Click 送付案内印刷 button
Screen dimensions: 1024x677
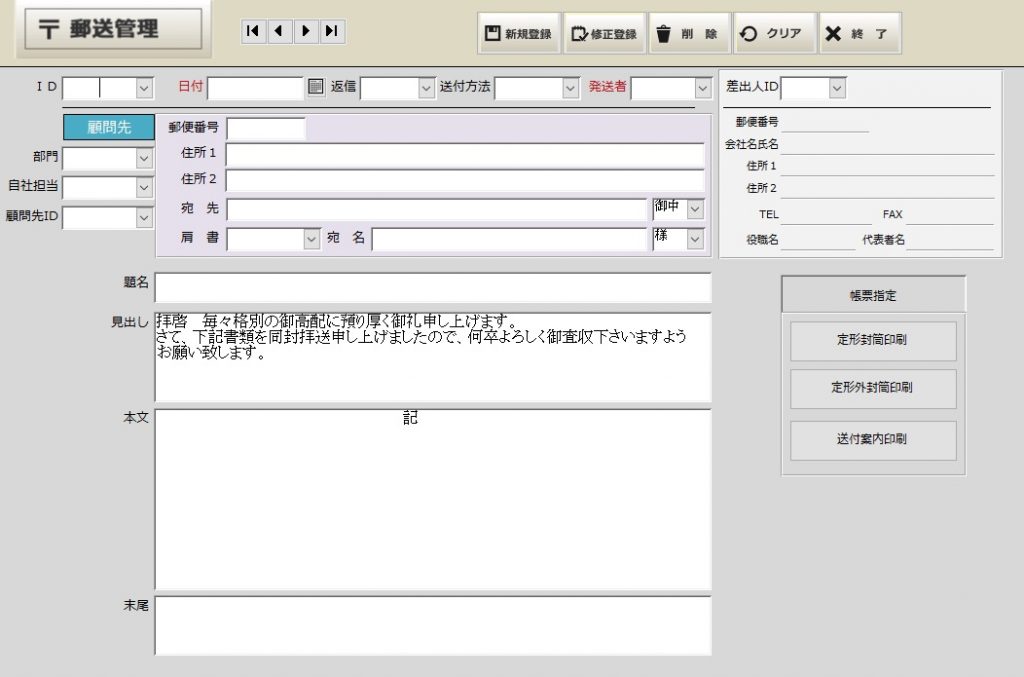(x=872, y=439)
